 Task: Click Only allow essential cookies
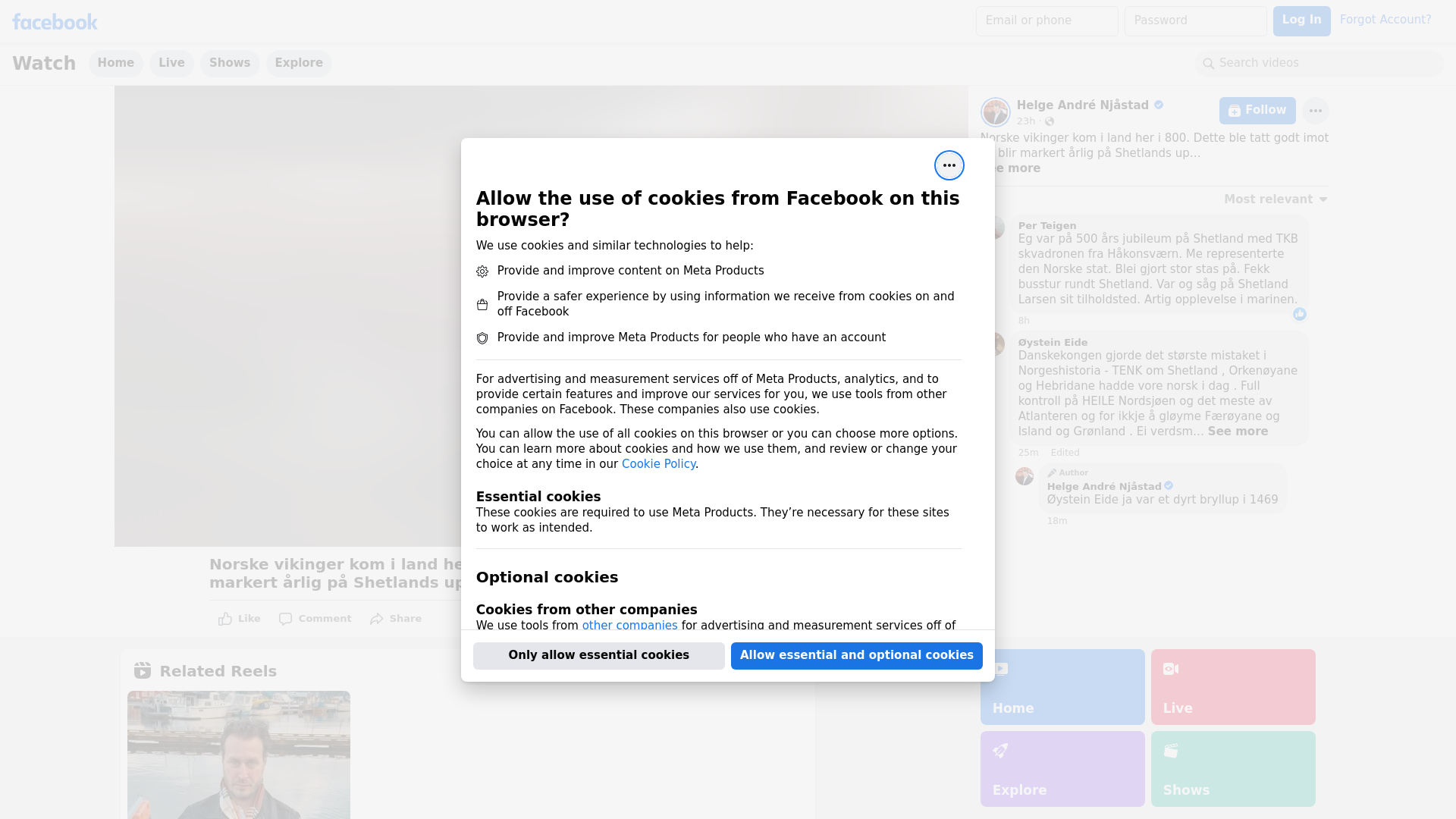598,655
